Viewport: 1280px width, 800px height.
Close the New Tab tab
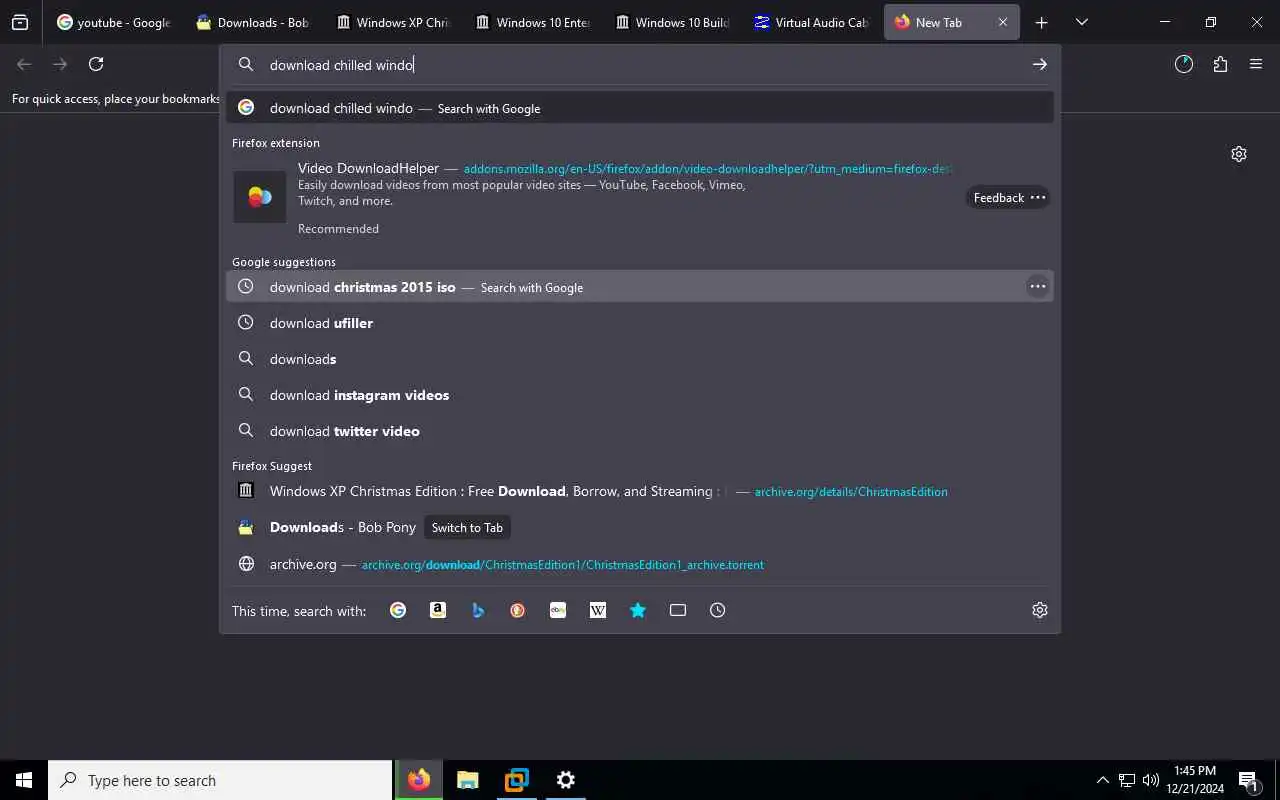click(1003, 22)
